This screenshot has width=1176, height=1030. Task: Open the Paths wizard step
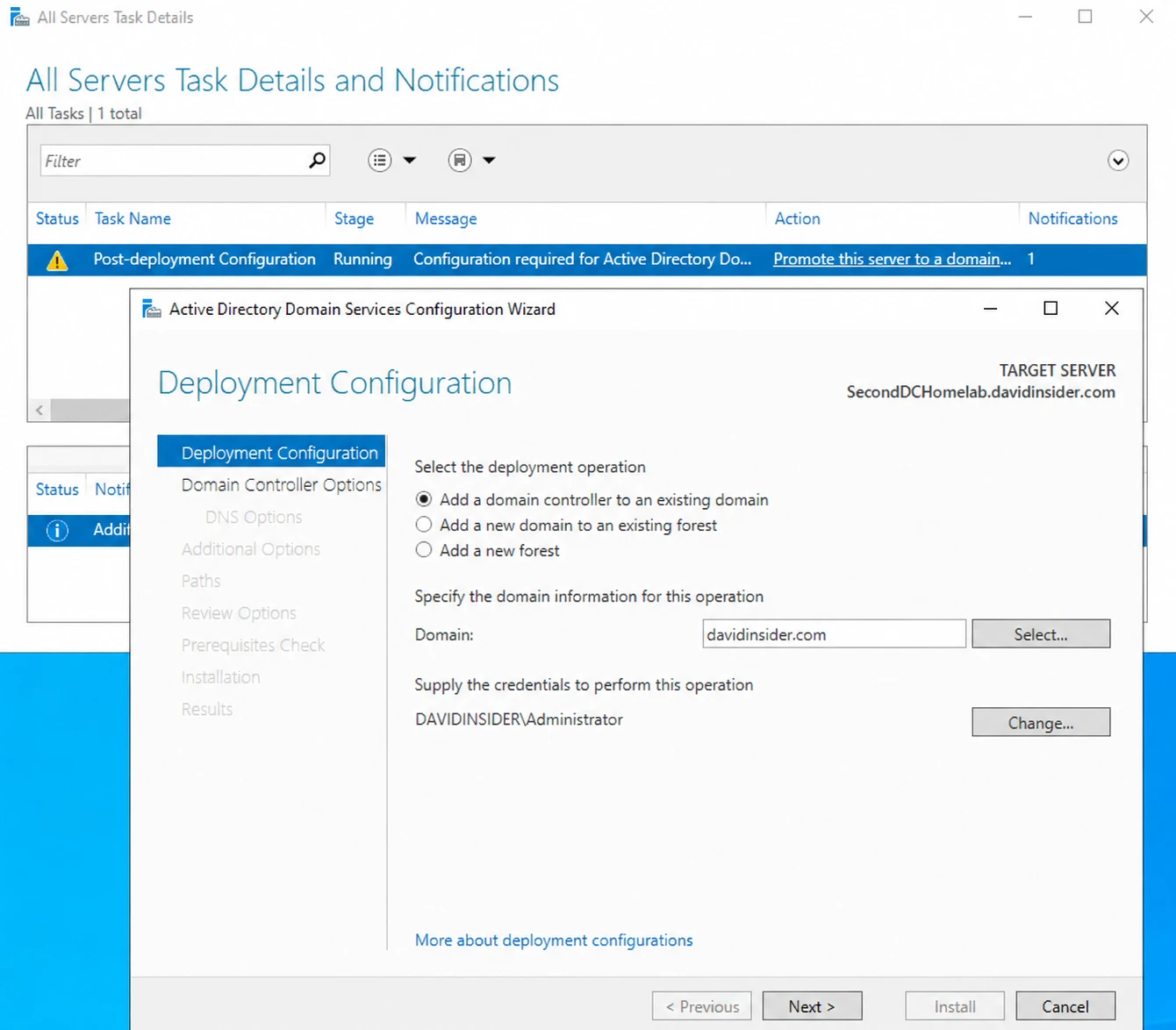click(201, 581)
